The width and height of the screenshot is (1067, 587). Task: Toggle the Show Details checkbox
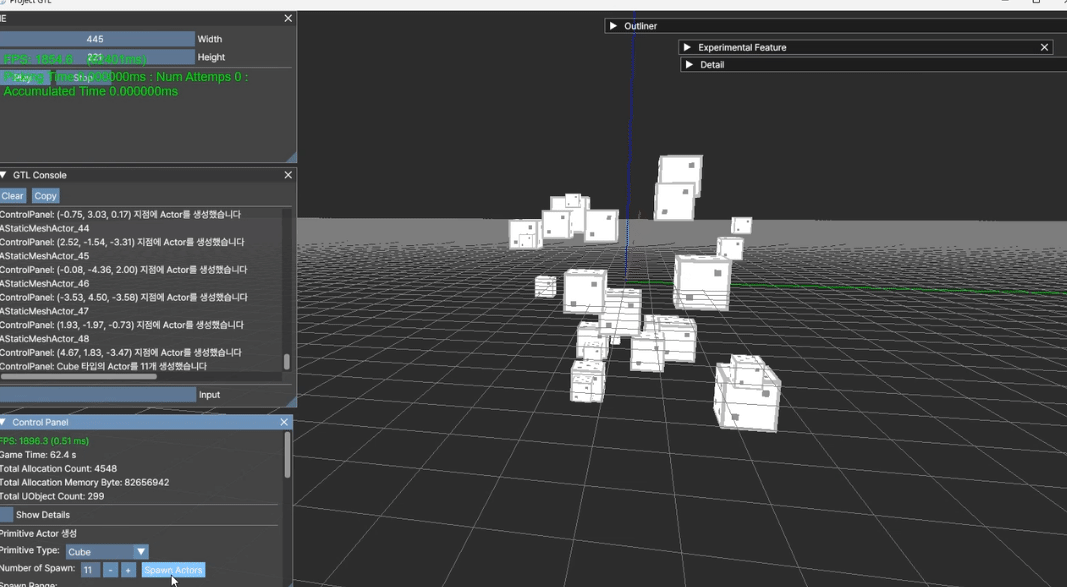click(x=6, y=515)
